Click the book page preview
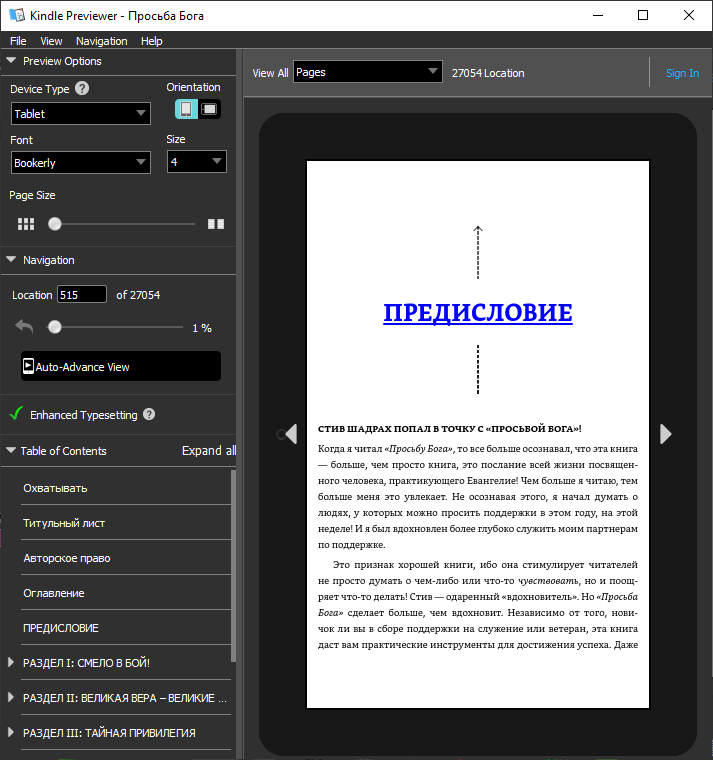The height and width of the screenshot is (760, 713). point(477,434)
